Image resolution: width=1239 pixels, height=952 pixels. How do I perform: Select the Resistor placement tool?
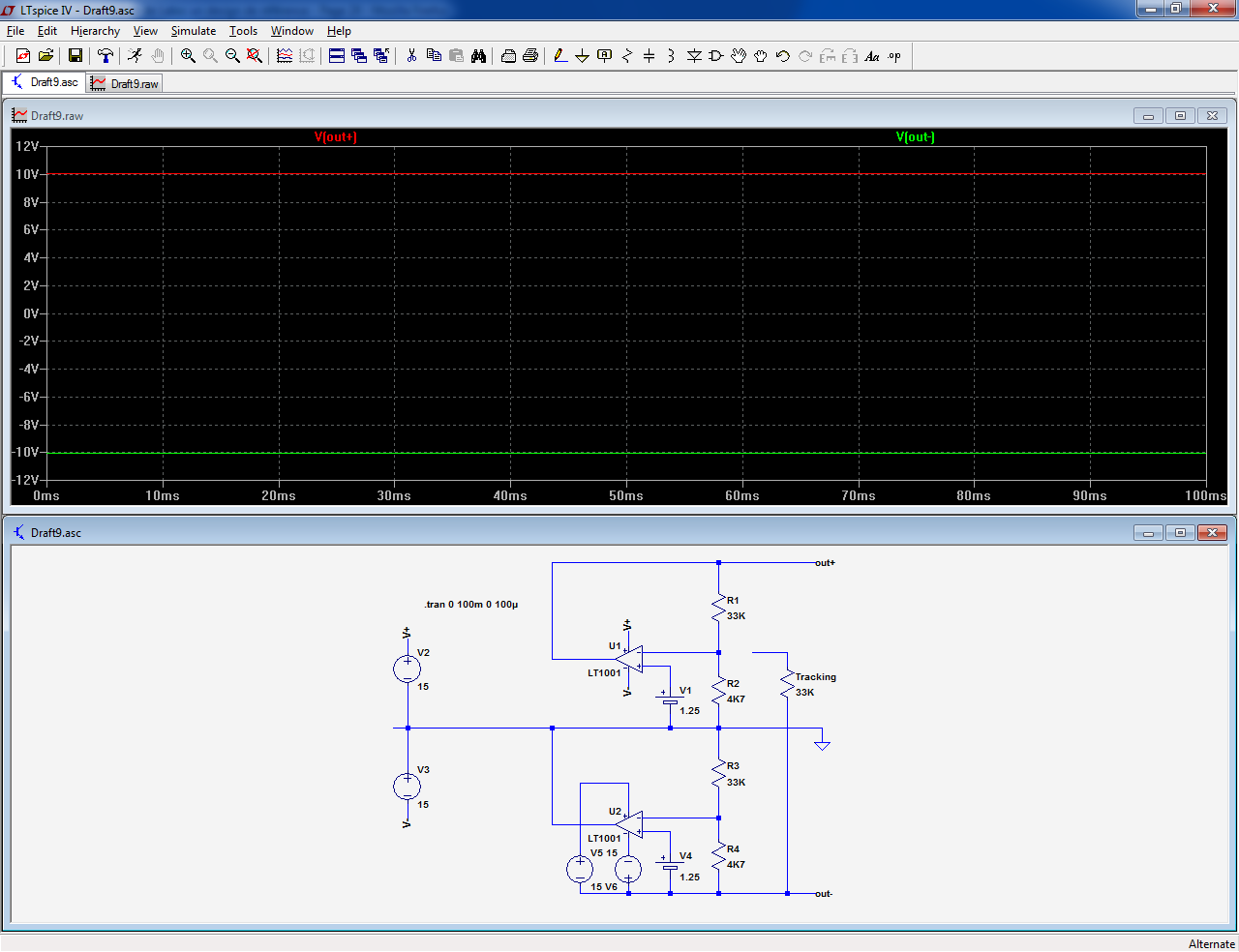point(626,56)
